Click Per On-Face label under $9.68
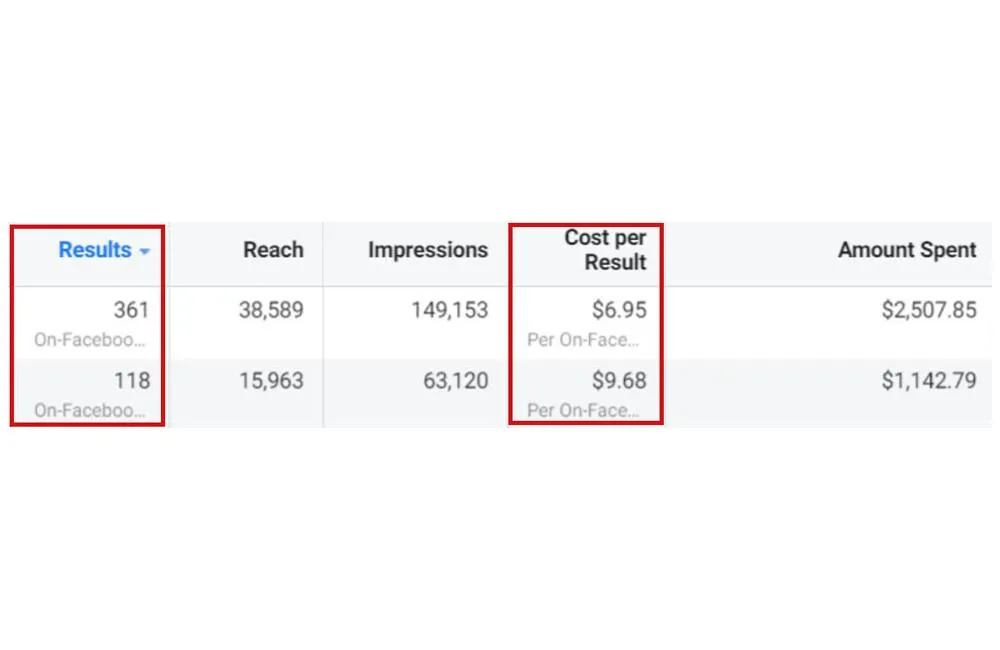 583,410
